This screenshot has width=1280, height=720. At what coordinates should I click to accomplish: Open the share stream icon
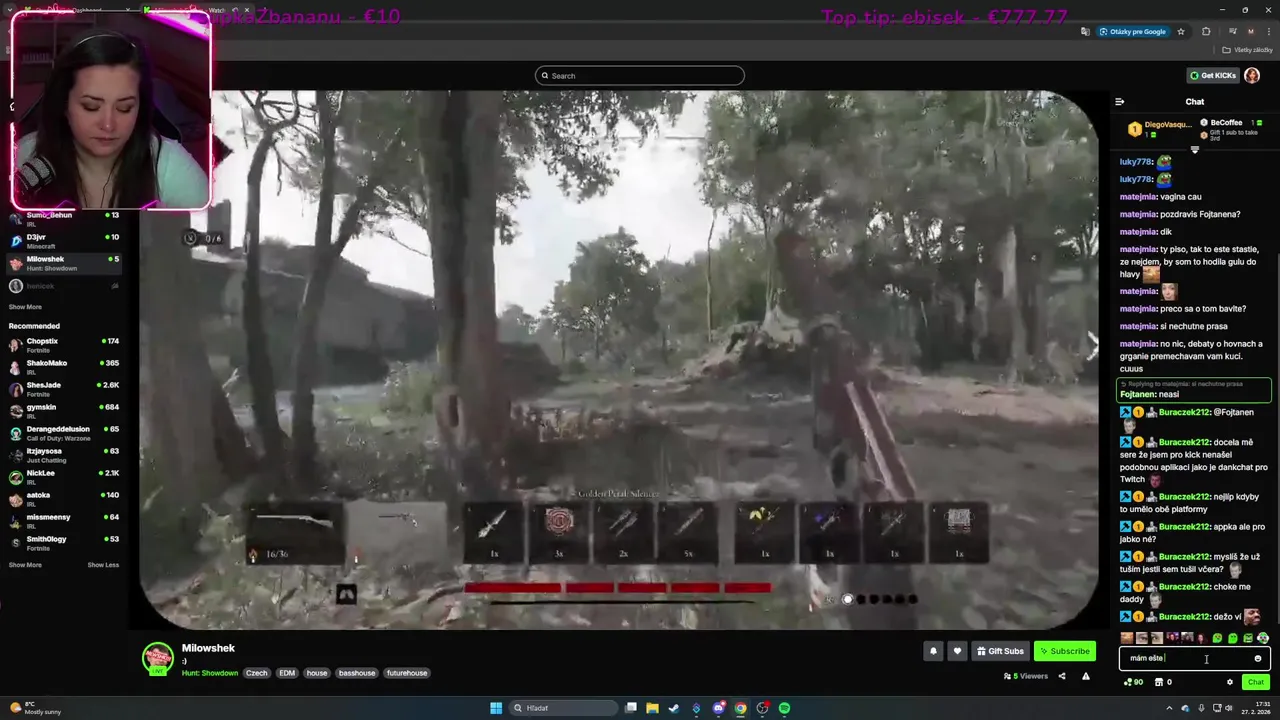1062,676
